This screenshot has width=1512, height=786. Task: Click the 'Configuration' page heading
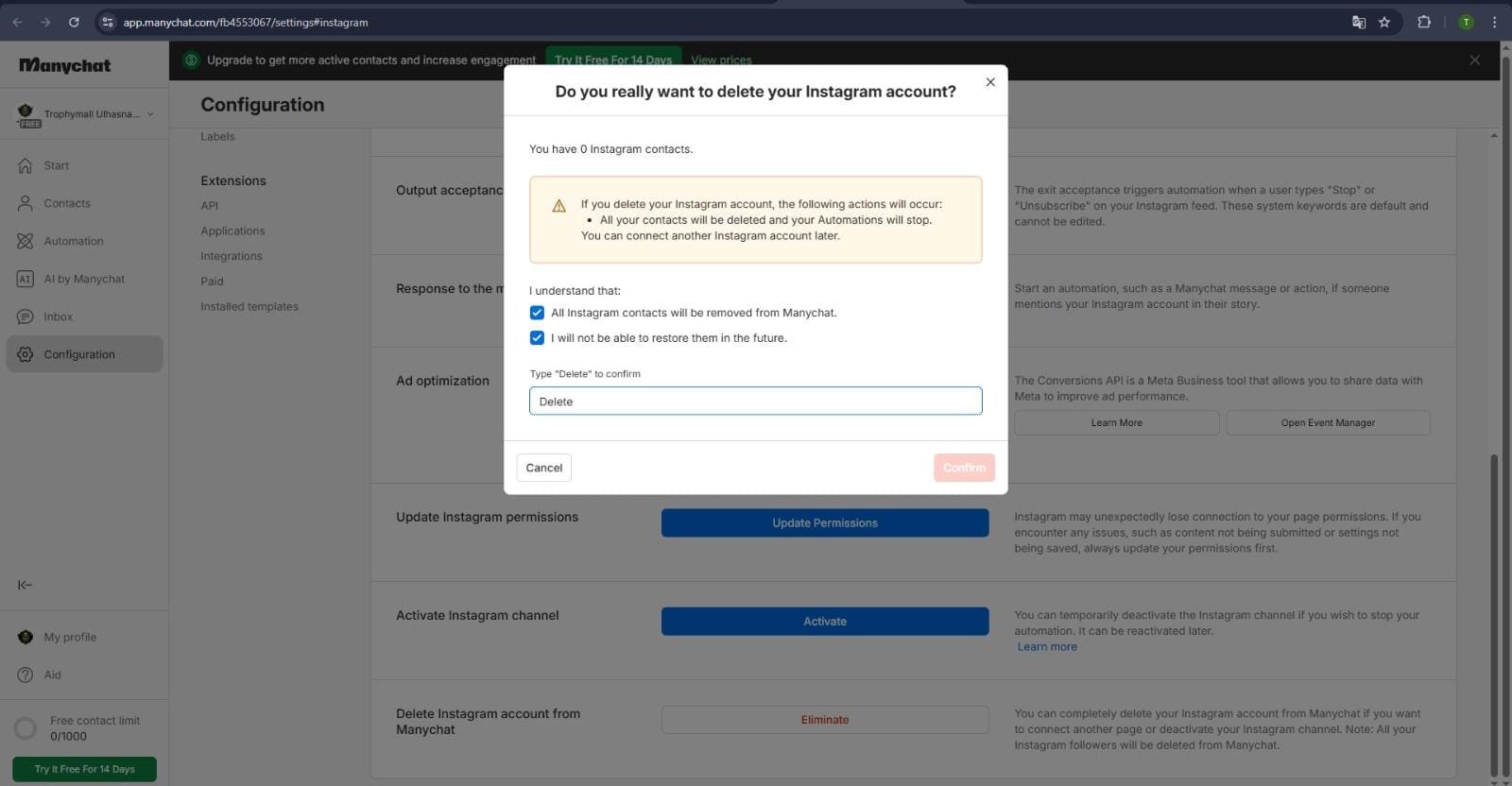pos(263,105)
